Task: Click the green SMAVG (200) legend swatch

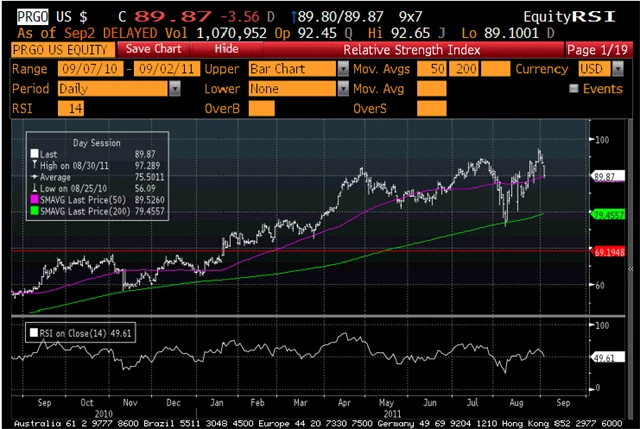Action: coord(34,211)
